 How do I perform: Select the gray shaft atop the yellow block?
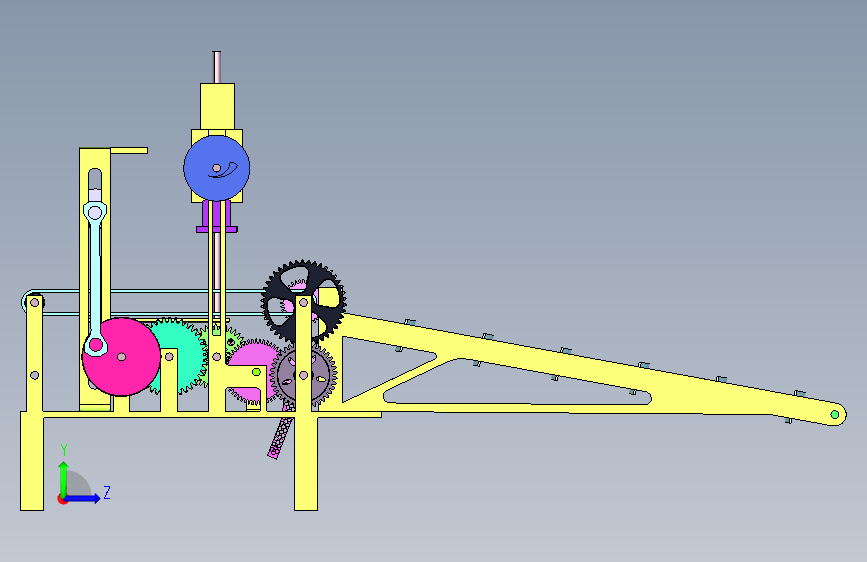click(217, 67)
